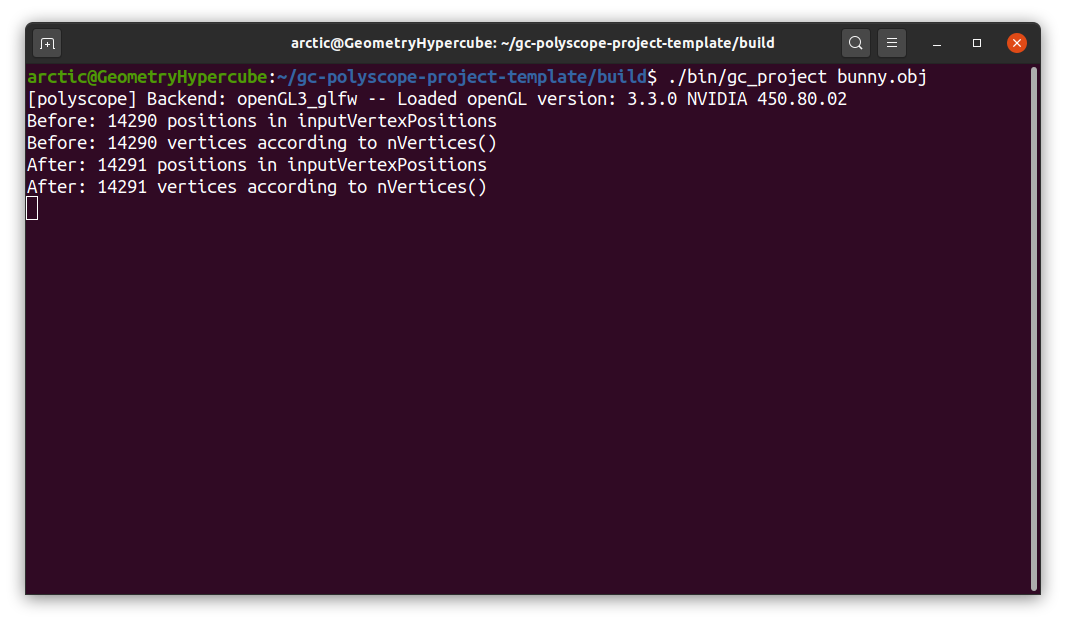Minimize the terminal window
Image resolution: width=1066 pixels, height=623 pixels.
click(937, 43)
